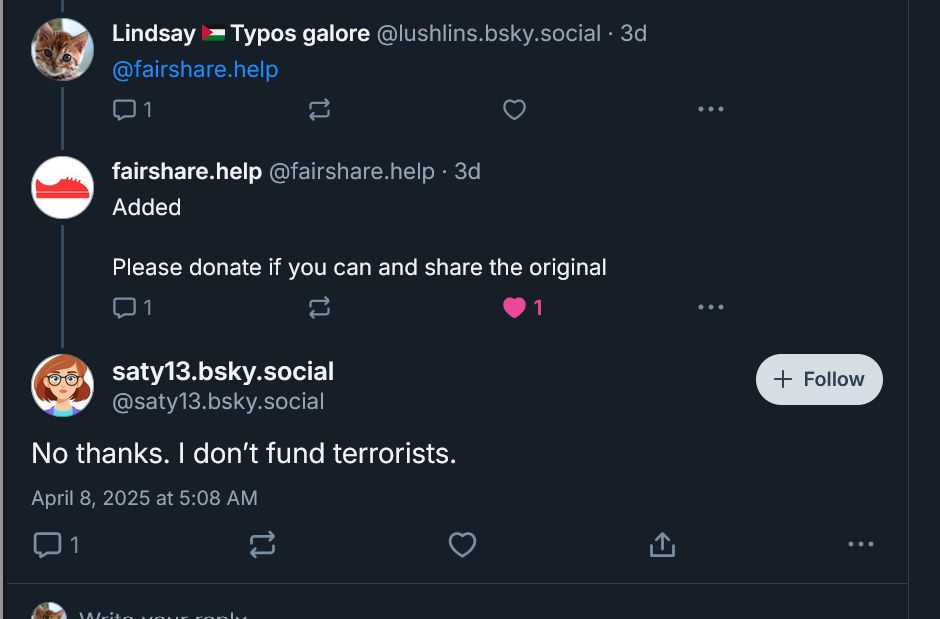Open more options for saty13's post
Screen dimensions: 940x619
pos(861,545)
